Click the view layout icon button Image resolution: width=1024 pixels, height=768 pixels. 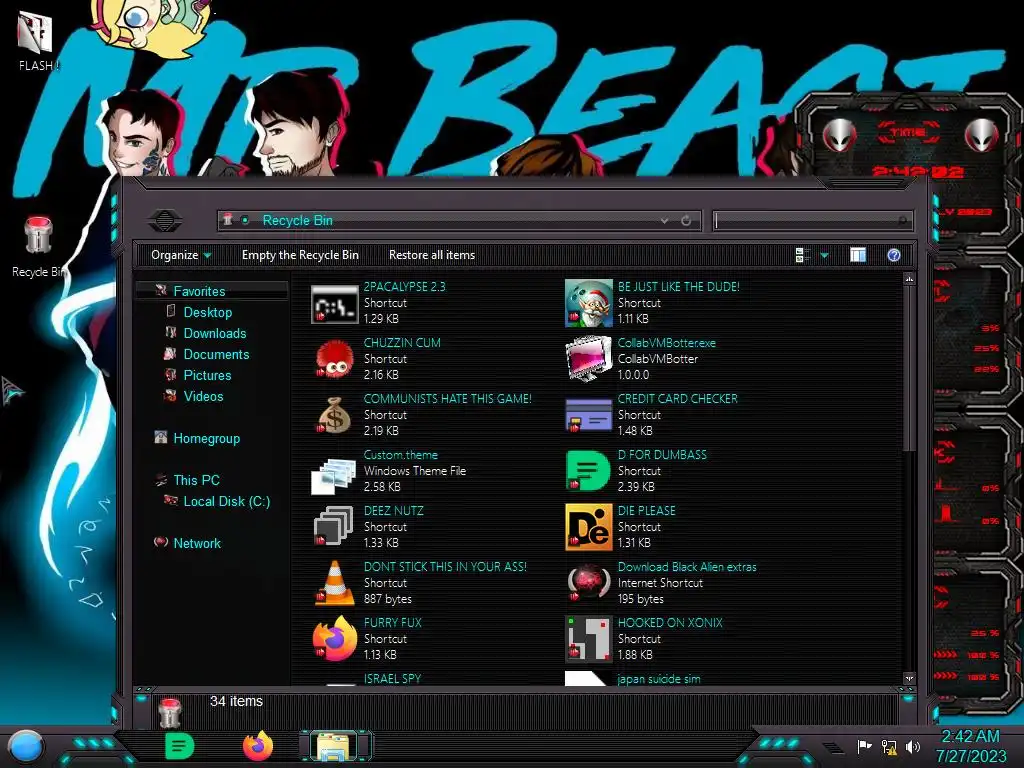pos(803,255)
